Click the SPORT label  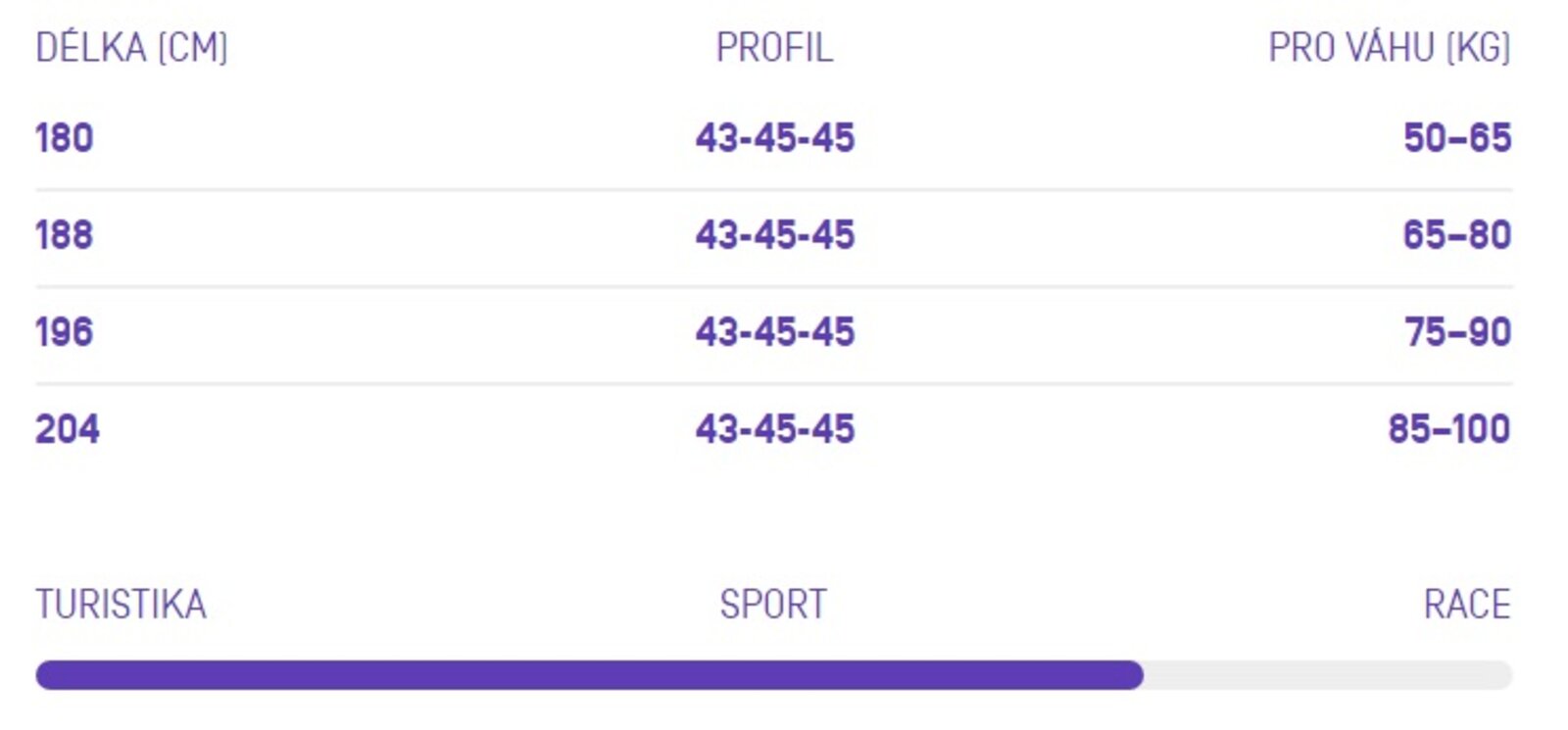pos(773,605)
